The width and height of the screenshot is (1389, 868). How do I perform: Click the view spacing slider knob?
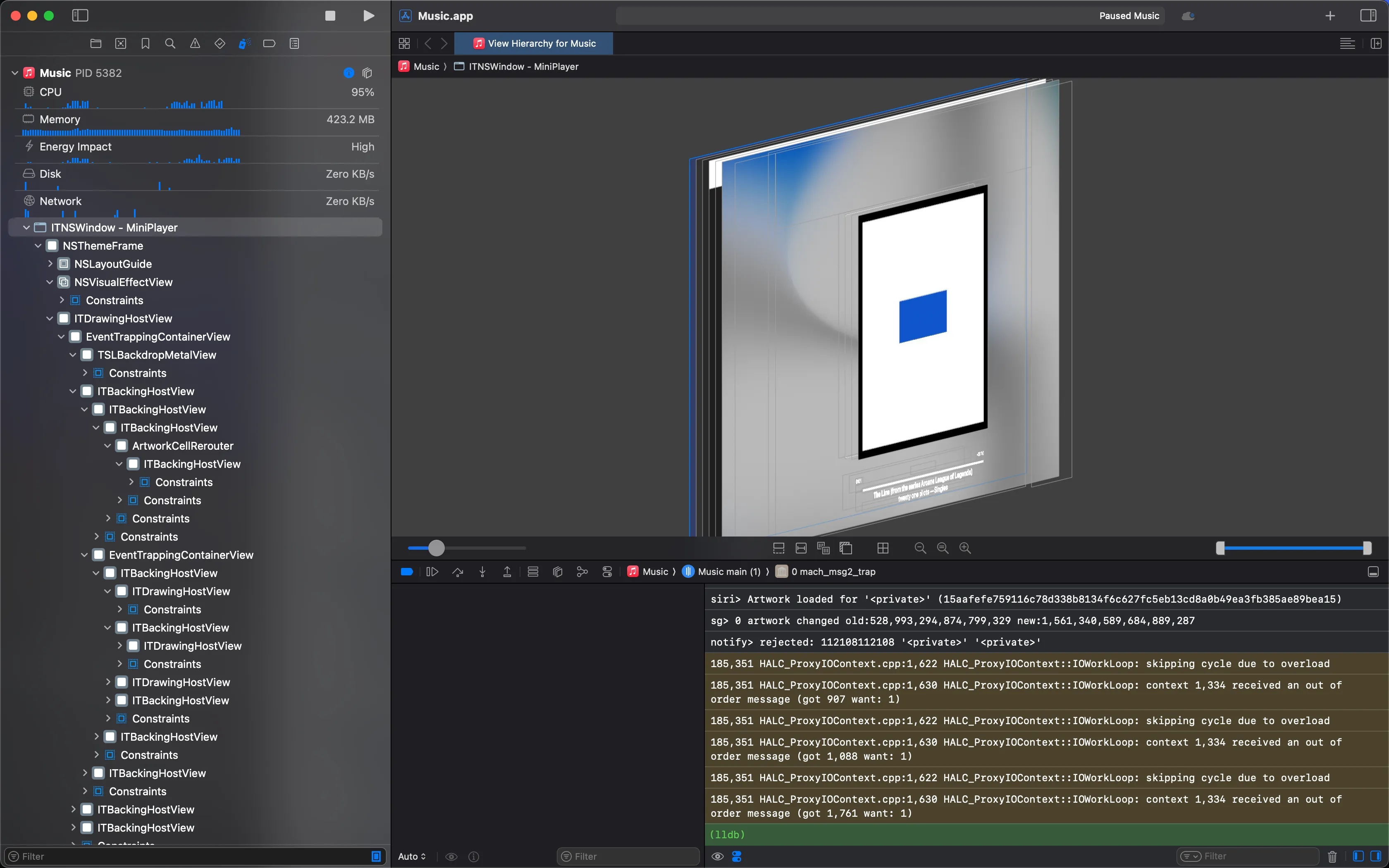point(436,548)
